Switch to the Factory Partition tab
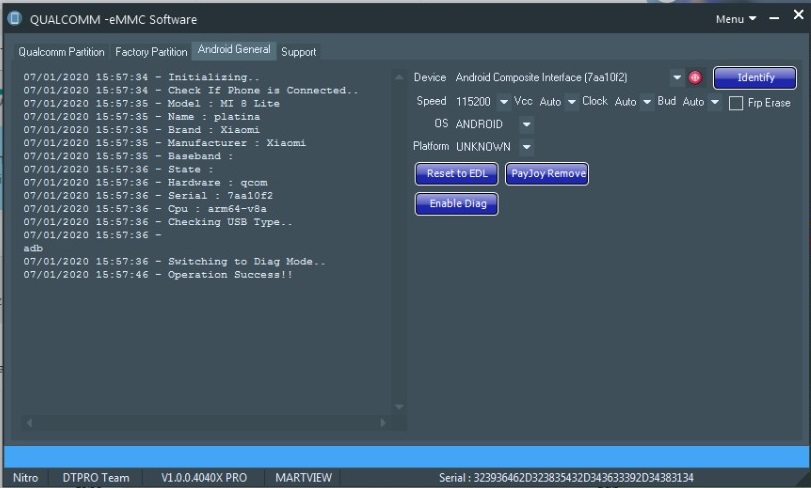 (x=151, y=52)
